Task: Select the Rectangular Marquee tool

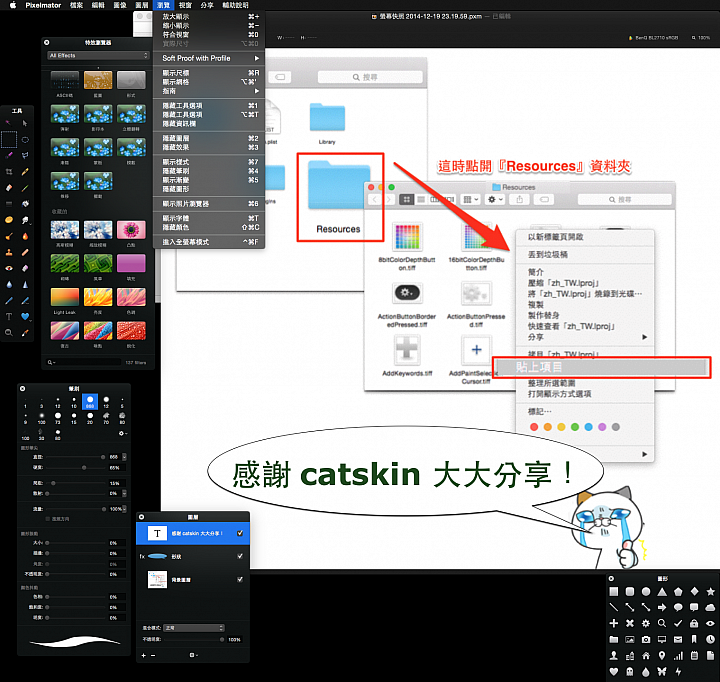Action: (9, 140)
